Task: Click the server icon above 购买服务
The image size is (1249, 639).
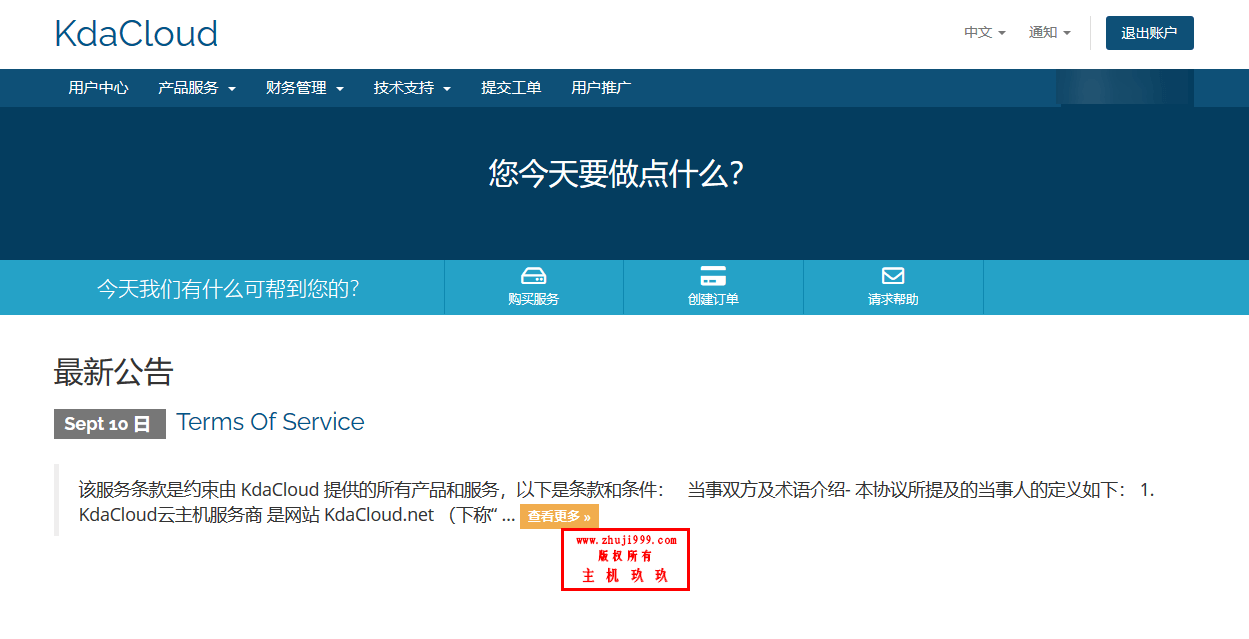Action: [x=533, y=276]
